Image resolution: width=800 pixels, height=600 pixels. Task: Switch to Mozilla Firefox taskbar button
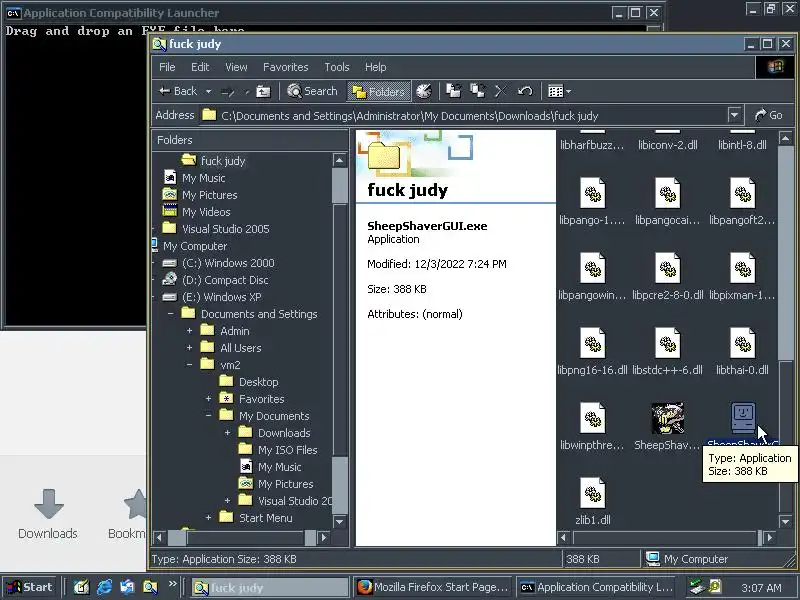pyautogui.click(x=433, y=587)
